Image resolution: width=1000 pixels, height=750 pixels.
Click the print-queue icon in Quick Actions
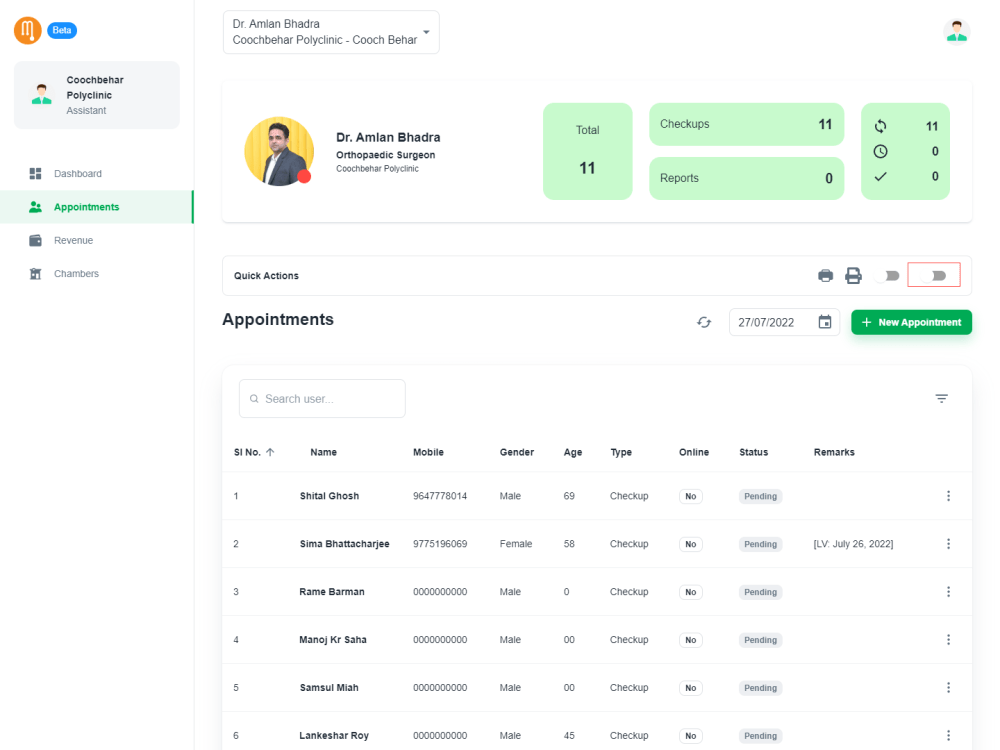(x=854, y=274)
